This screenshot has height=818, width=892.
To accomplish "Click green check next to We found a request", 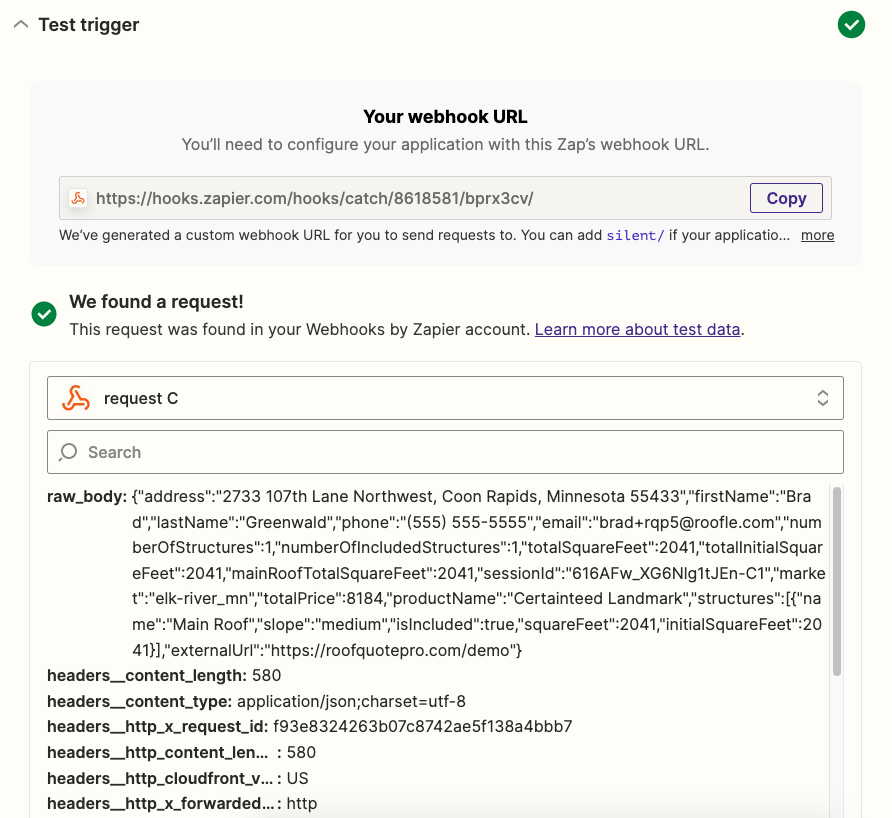I will 44,314.
